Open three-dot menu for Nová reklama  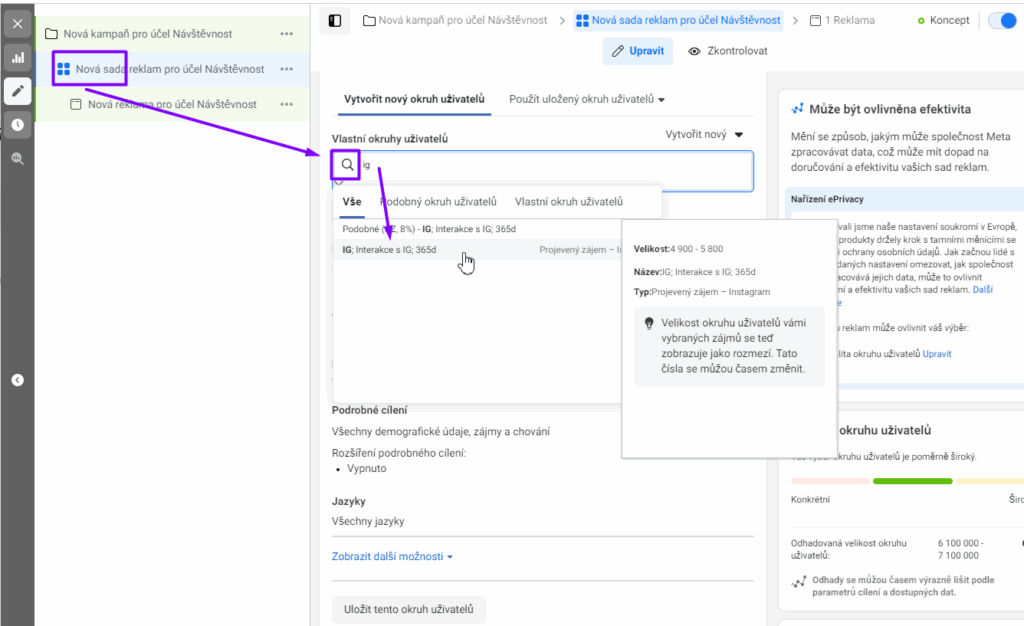click(x=287, y=104)
